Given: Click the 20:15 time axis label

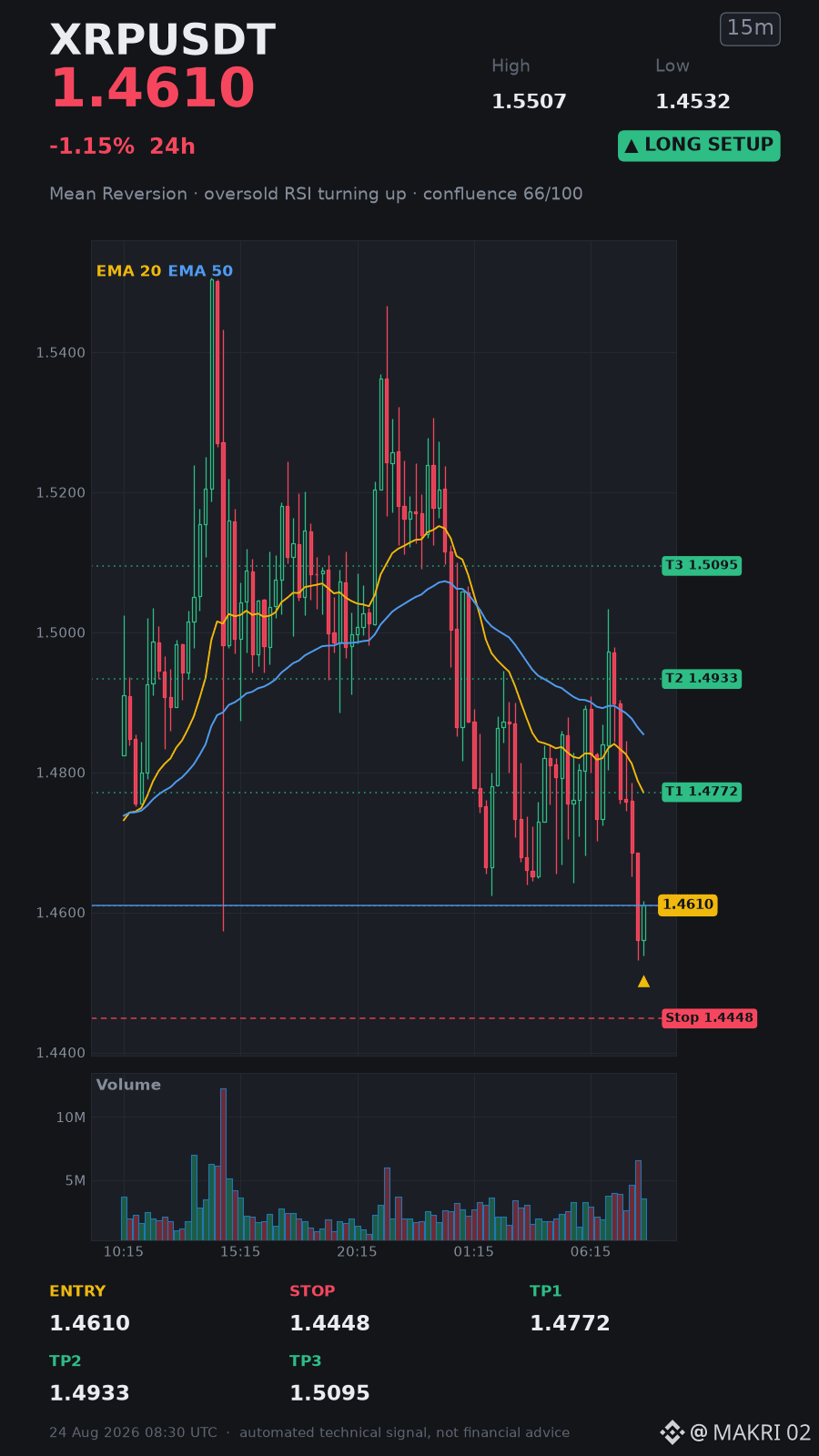Looking at the screenshot, I should click(357, 1252).
